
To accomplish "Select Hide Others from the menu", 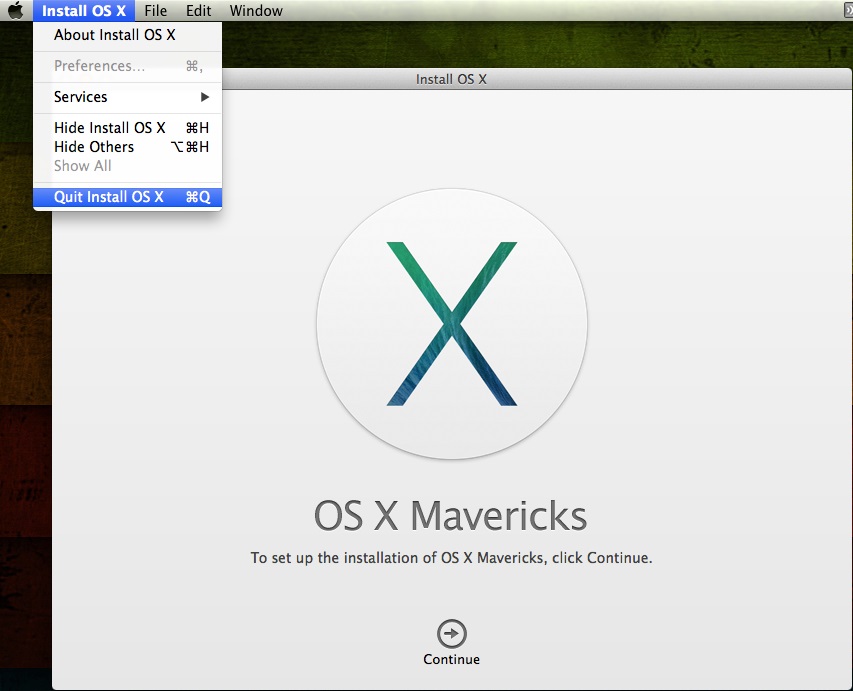I will tap(94, 147).
